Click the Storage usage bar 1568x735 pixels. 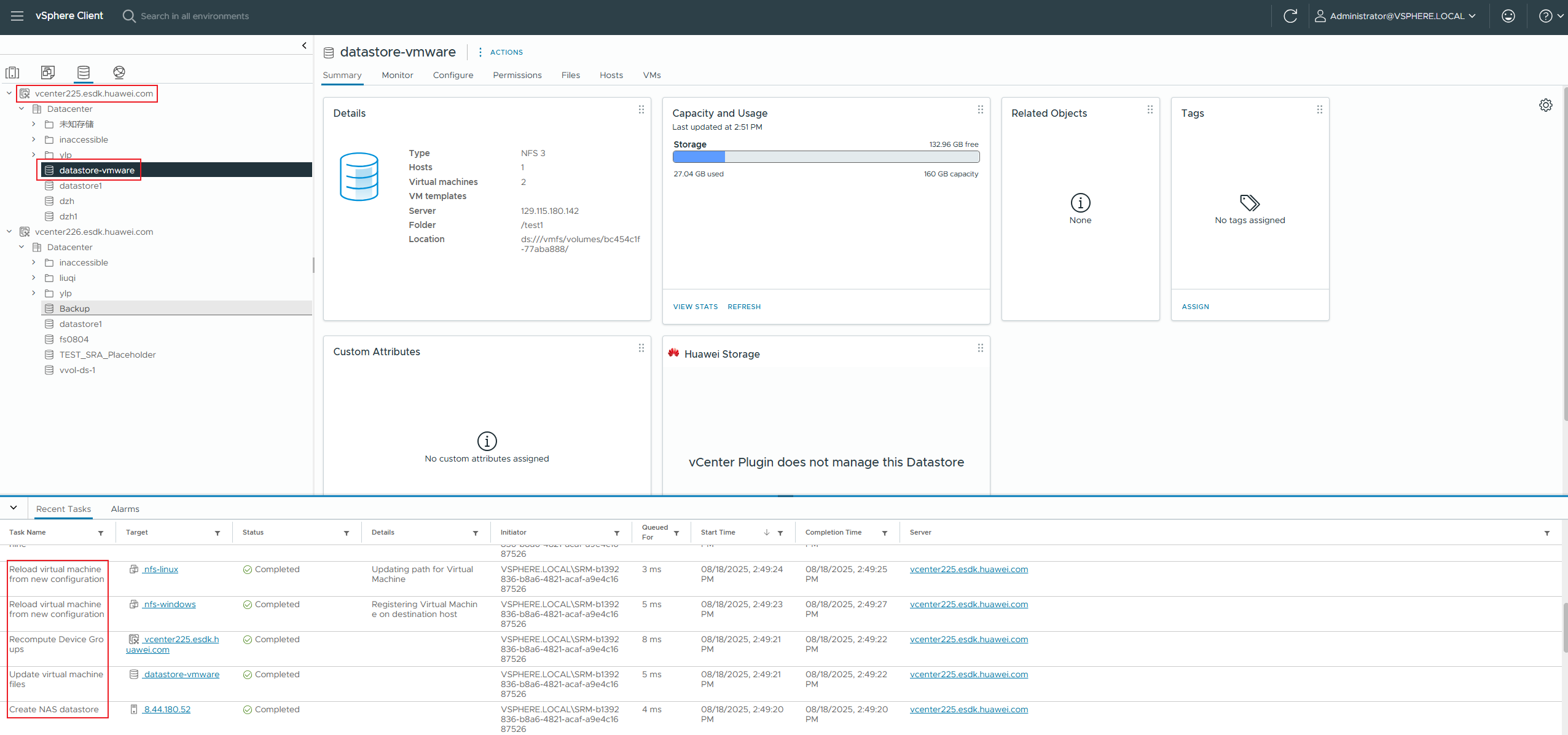tap(826, 157)
